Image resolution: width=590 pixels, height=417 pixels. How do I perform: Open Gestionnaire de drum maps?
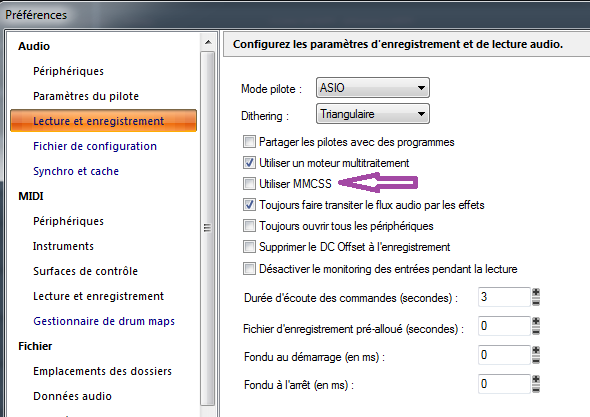[x=104, y=321]
